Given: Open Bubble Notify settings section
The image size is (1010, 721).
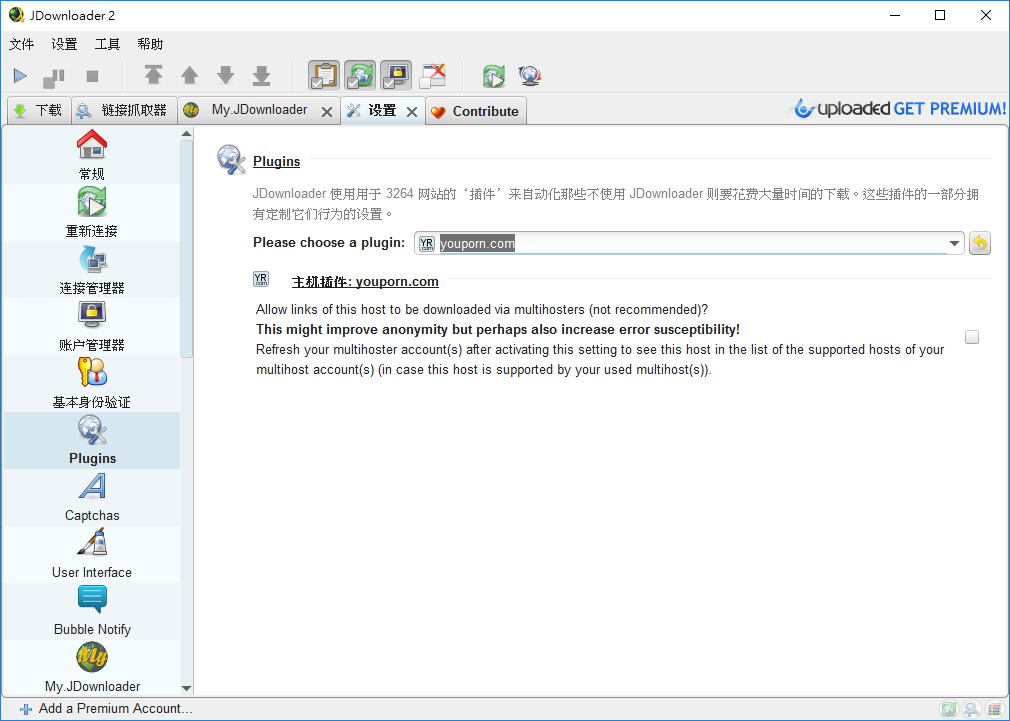Looking at the screenshot, I should (91, 611).
